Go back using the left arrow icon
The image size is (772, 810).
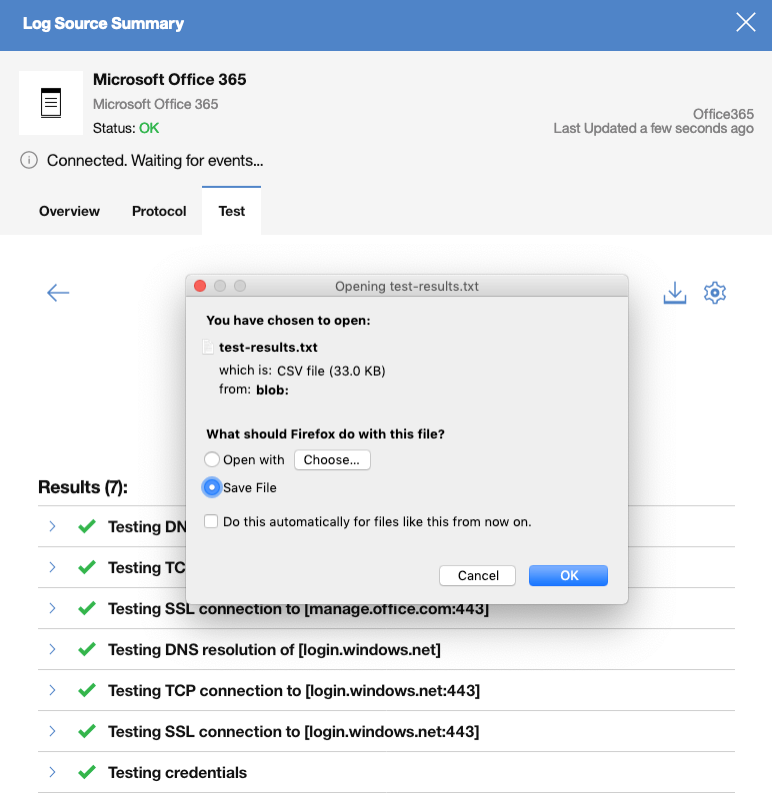[58, 293]
